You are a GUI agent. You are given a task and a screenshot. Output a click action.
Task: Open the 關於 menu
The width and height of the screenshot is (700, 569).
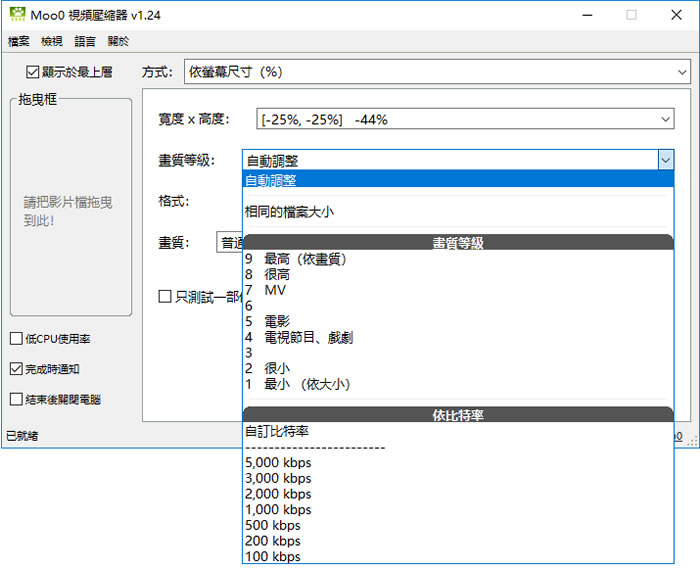[x=118, y=42]
